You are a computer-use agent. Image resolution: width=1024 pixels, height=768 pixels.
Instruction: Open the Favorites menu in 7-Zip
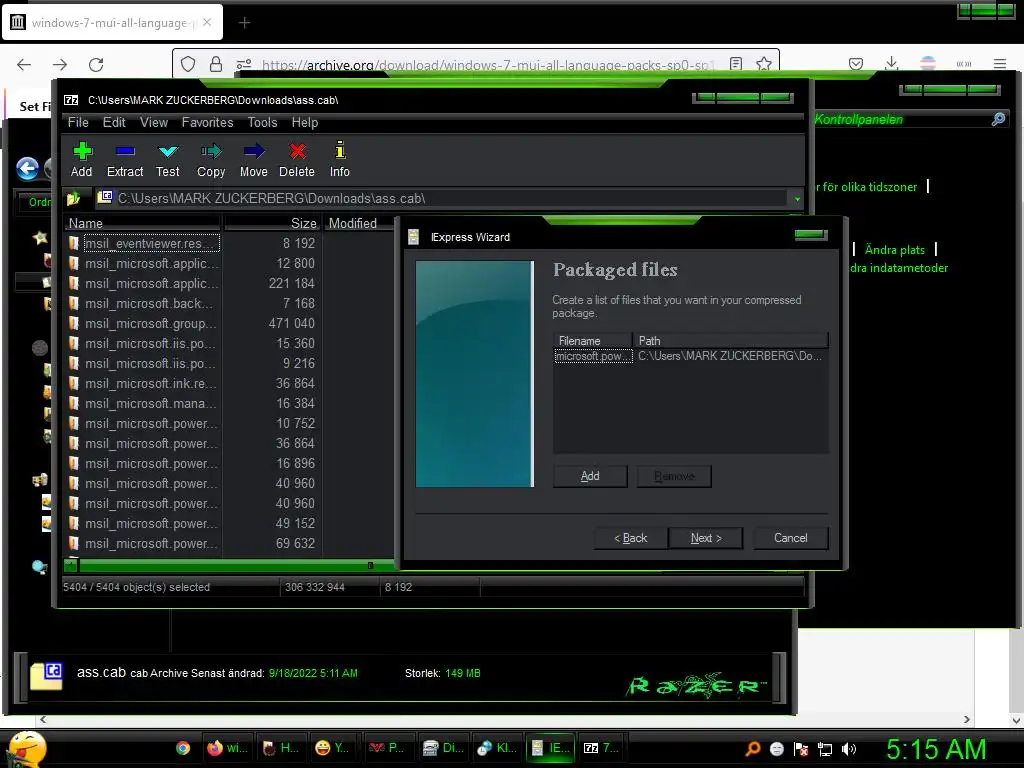coord(207,122)
